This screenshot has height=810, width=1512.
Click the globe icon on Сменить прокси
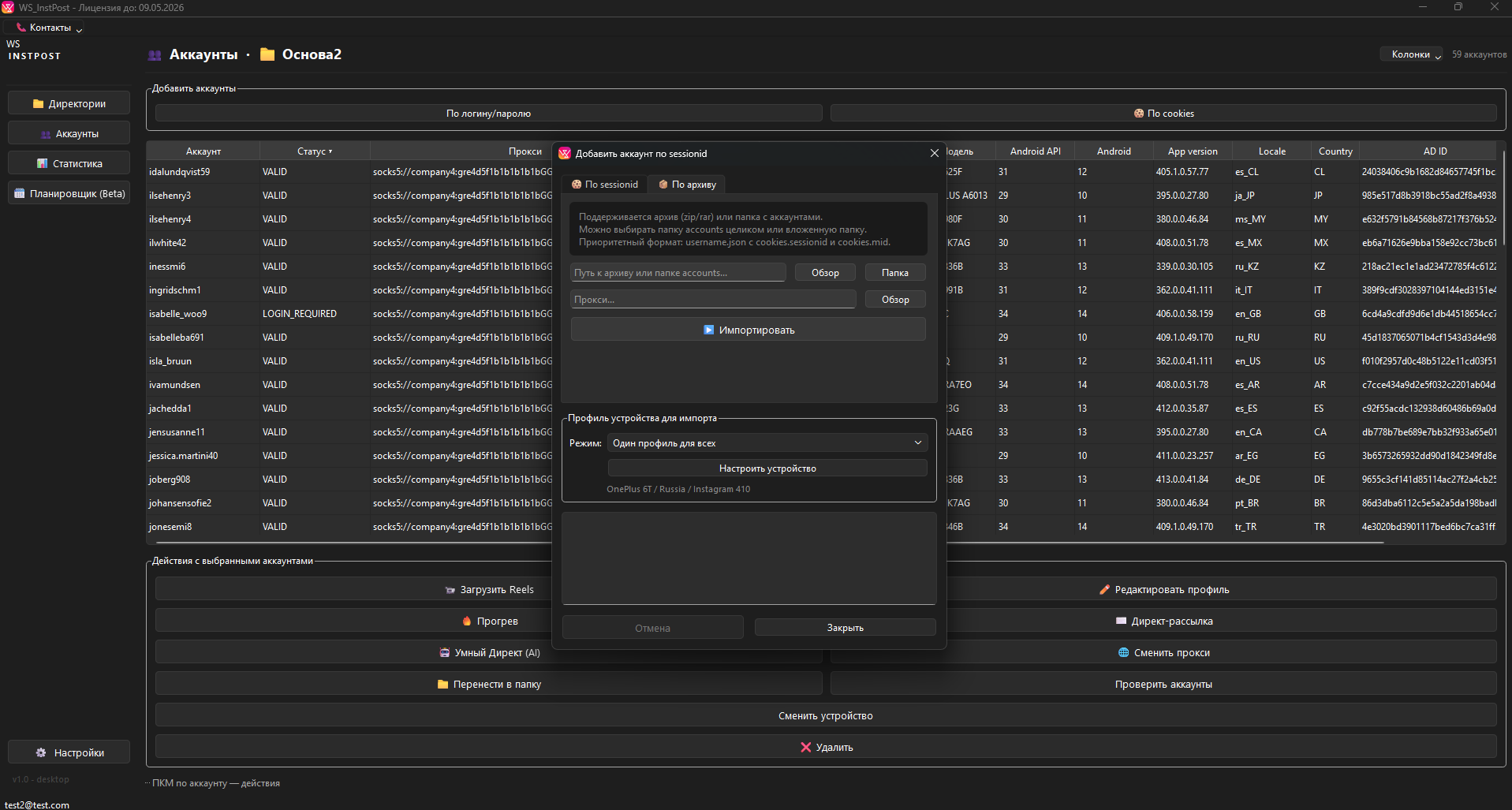(x=1123, y=653)
